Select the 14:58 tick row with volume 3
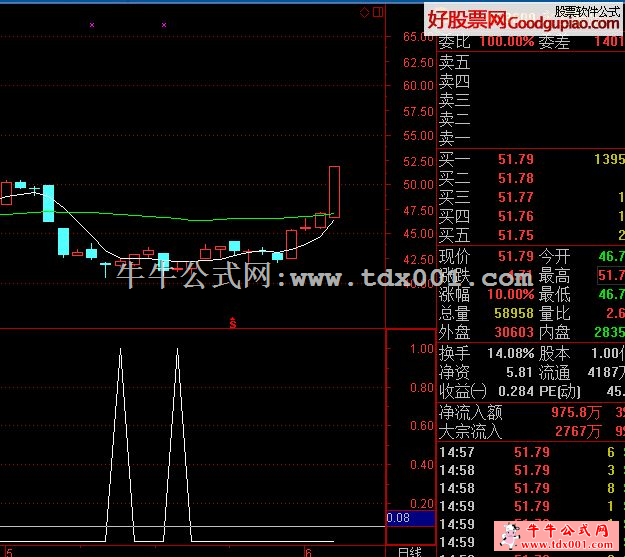Viewport: 625px width, 557px height. click(x=531, y=470)
